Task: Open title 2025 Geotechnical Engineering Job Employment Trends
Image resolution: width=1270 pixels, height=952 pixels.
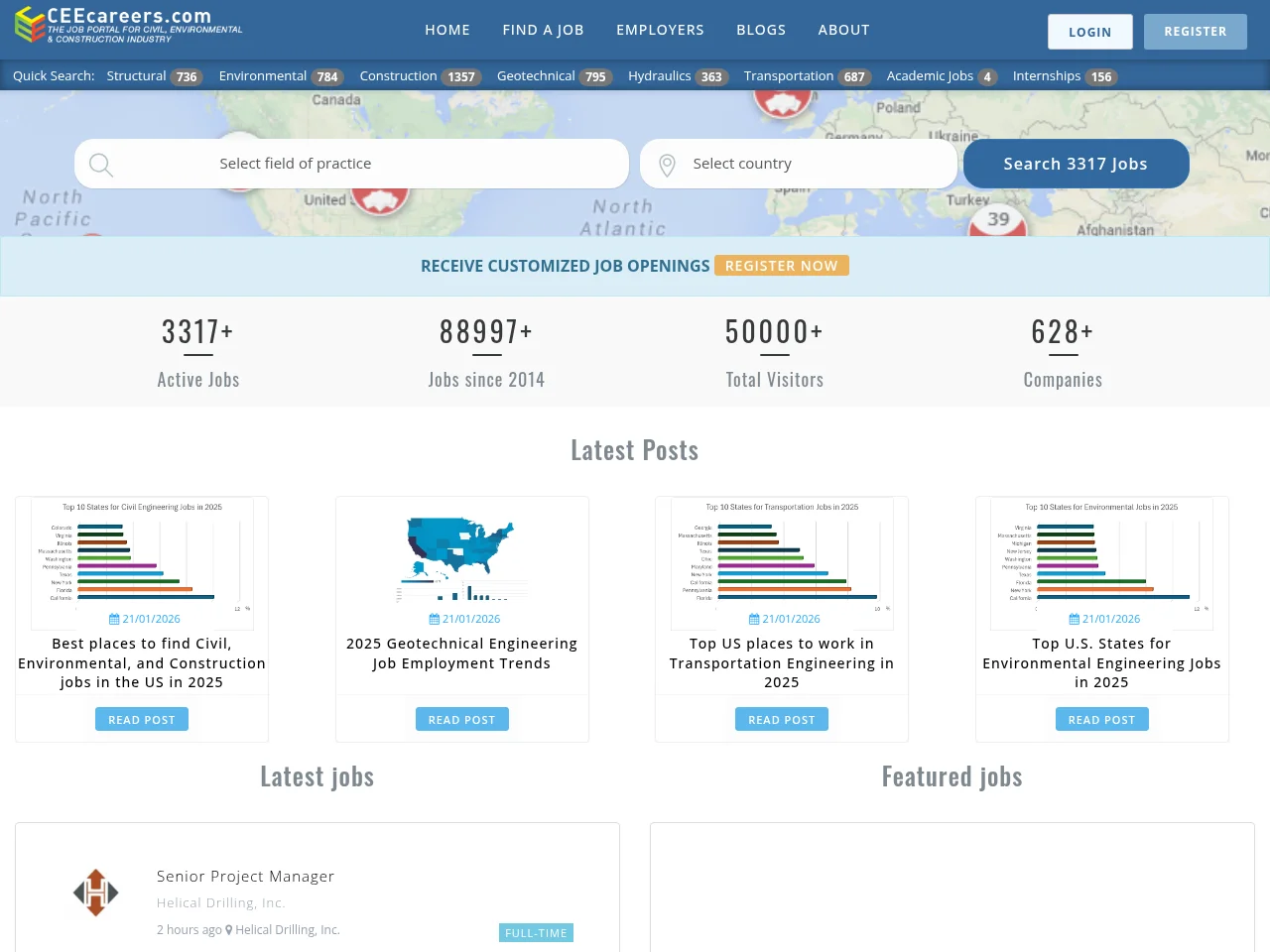Action: click(x=461, y=654)
